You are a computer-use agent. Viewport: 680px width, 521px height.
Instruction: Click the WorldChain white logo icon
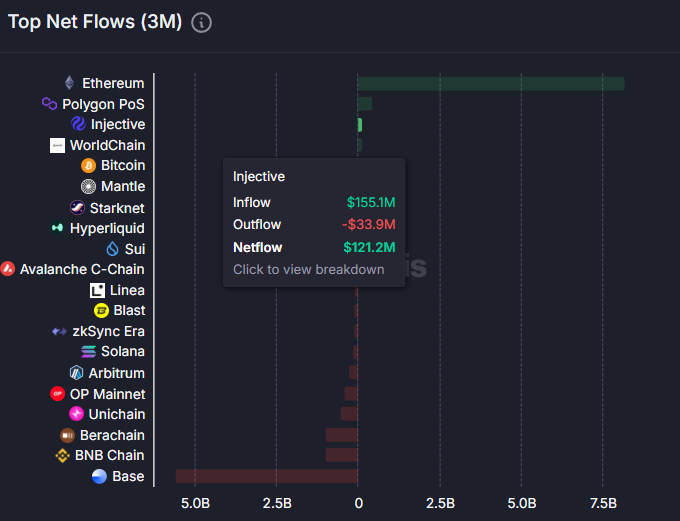pos(57,145)
